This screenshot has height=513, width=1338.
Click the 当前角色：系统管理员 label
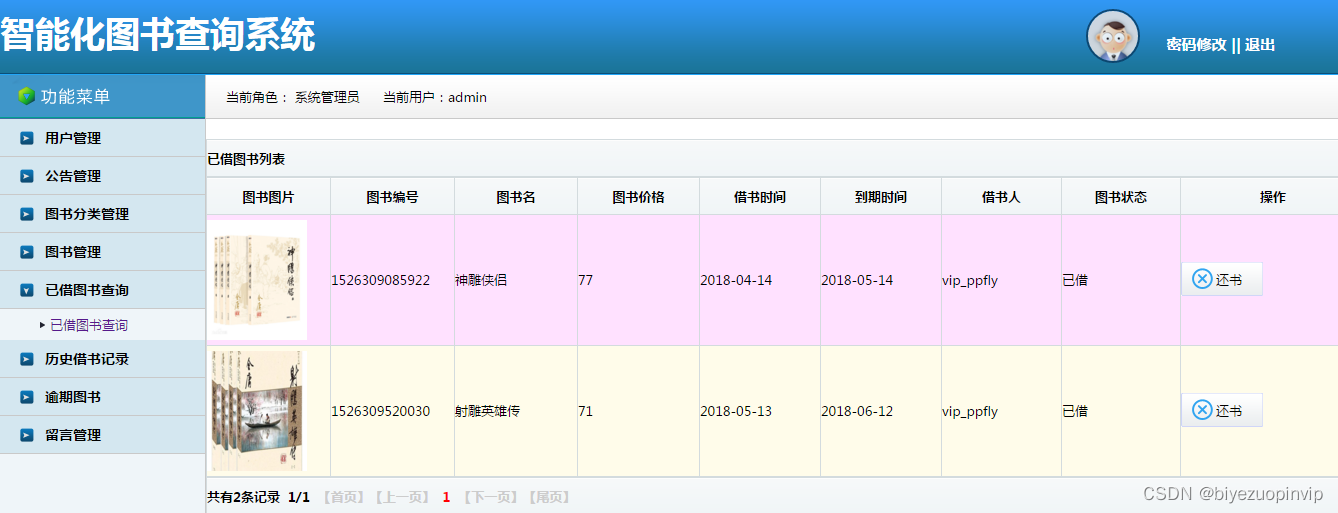coord(293,97)
